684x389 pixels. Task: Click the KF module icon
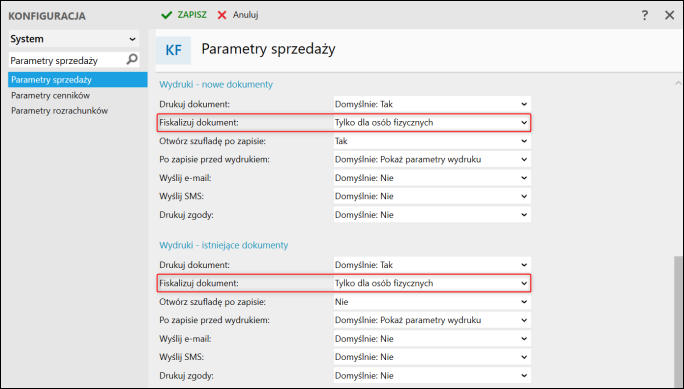[173, 50]
